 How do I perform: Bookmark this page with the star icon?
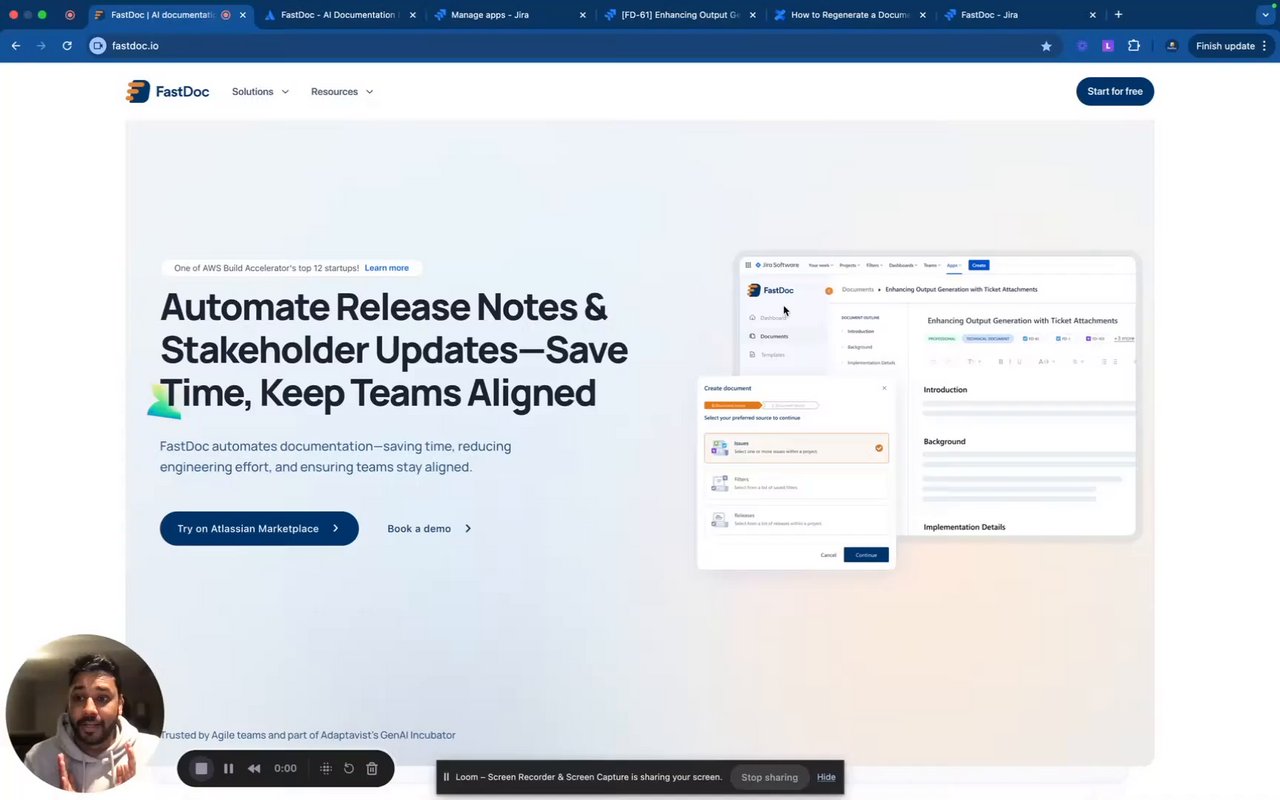click(1046, 46)
